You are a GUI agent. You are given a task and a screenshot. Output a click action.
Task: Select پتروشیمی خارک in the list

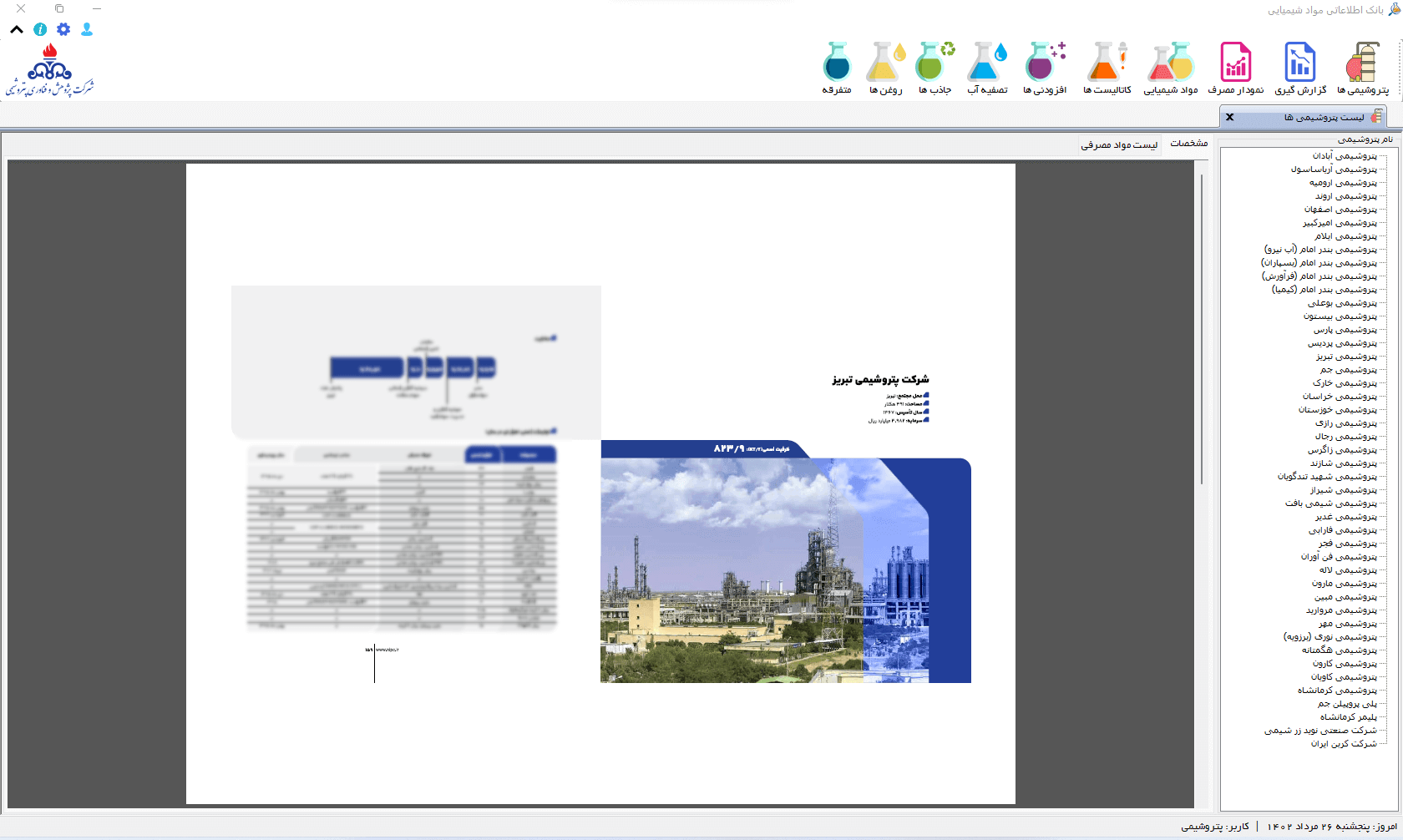pyautogui.click(x=1345, y=383)
